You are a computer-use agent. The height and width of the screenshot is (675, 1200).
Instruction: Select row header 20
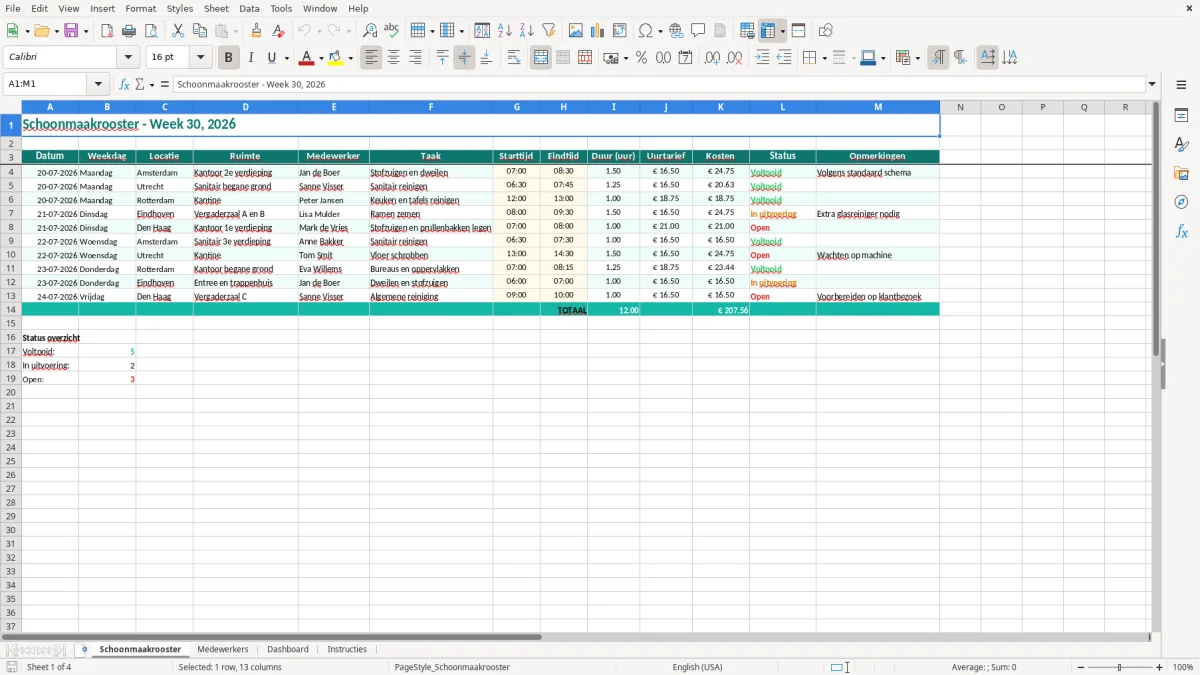(x=11, y=393)
